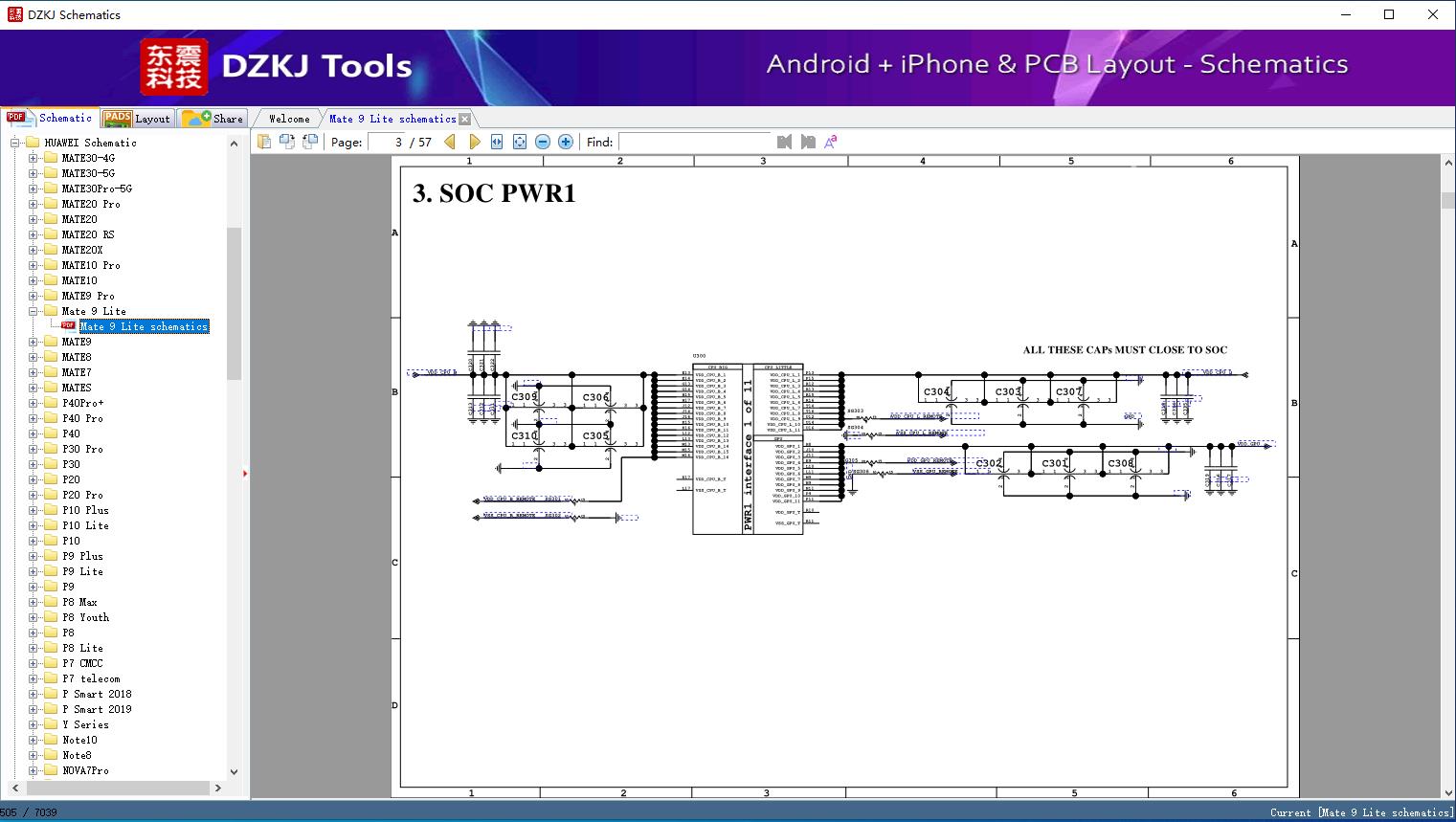Viewport: 1456px width, 822px height.
Task: Expand the MATE10 Pro folder
Action: coord(33,265)
